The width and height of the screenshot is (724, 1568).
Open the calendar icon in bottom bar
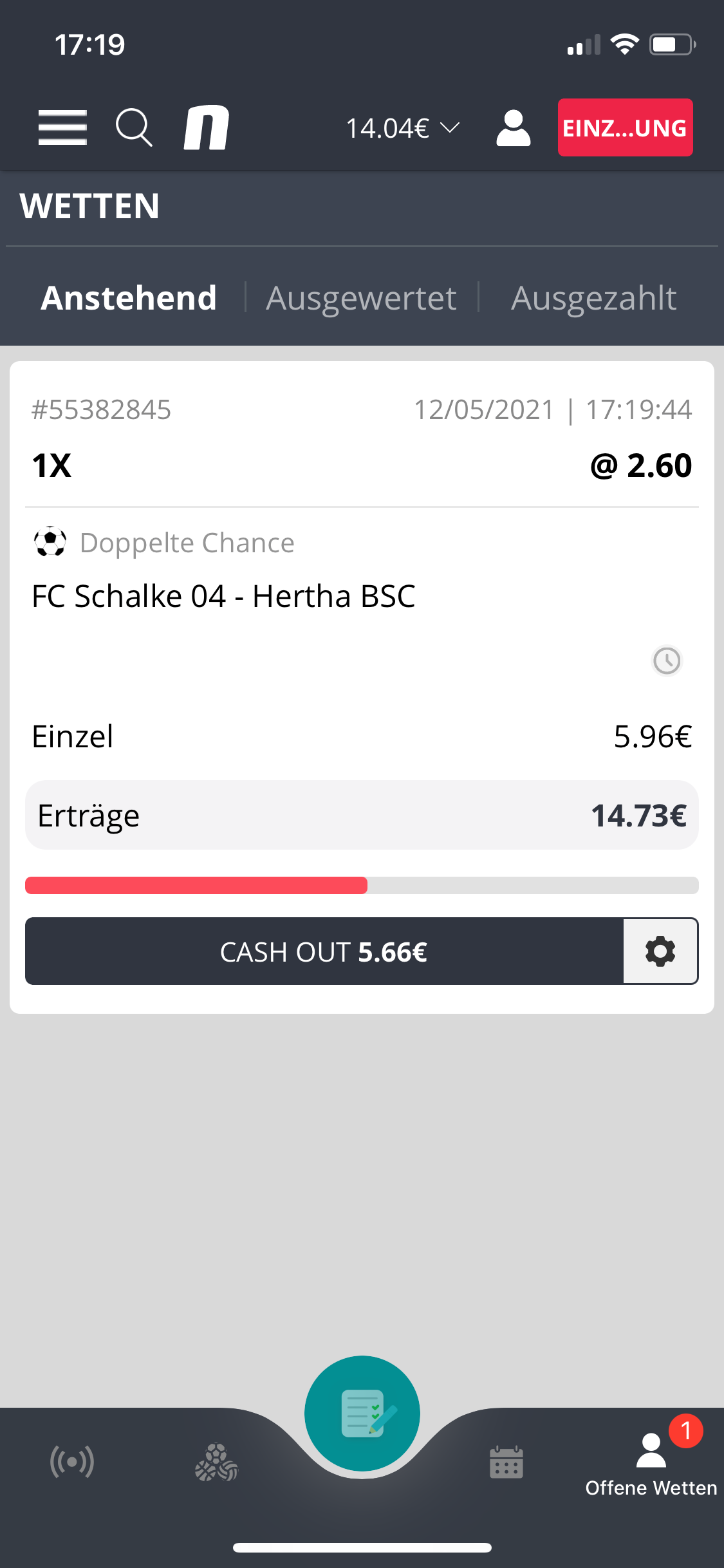coord(506,1462)
